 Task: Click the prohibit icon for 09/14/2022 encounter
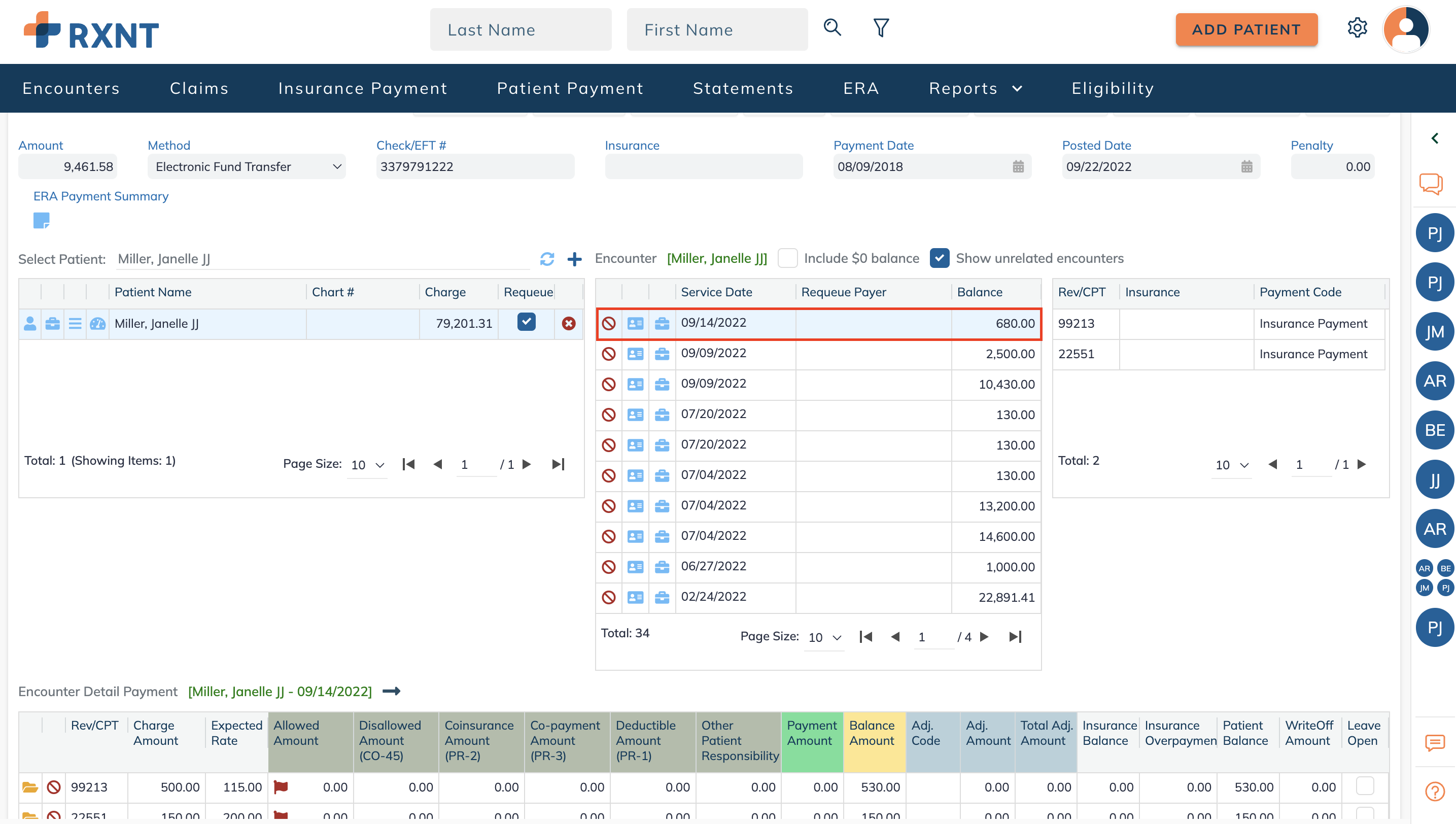point(608,323)
